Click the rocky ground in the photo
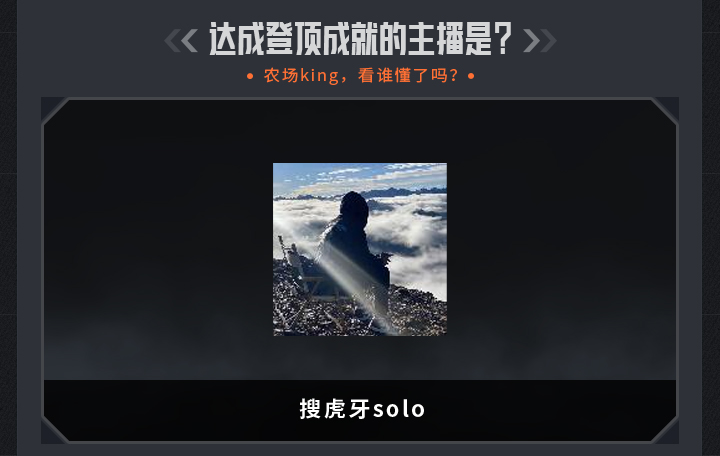The width and height of the screenshot is (720, 456). [360, 315]
